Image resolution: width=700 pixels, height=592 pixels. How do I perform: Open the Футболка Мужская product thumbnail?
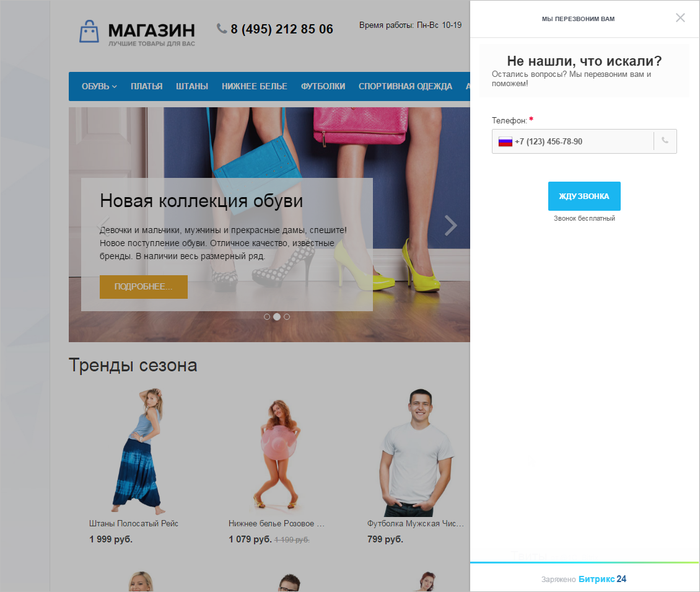pos(415,452)
